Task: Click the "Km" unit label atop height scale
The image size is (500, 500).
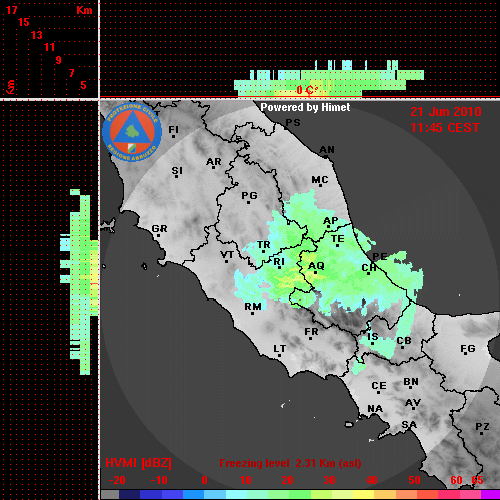Action: pos(84,10)
